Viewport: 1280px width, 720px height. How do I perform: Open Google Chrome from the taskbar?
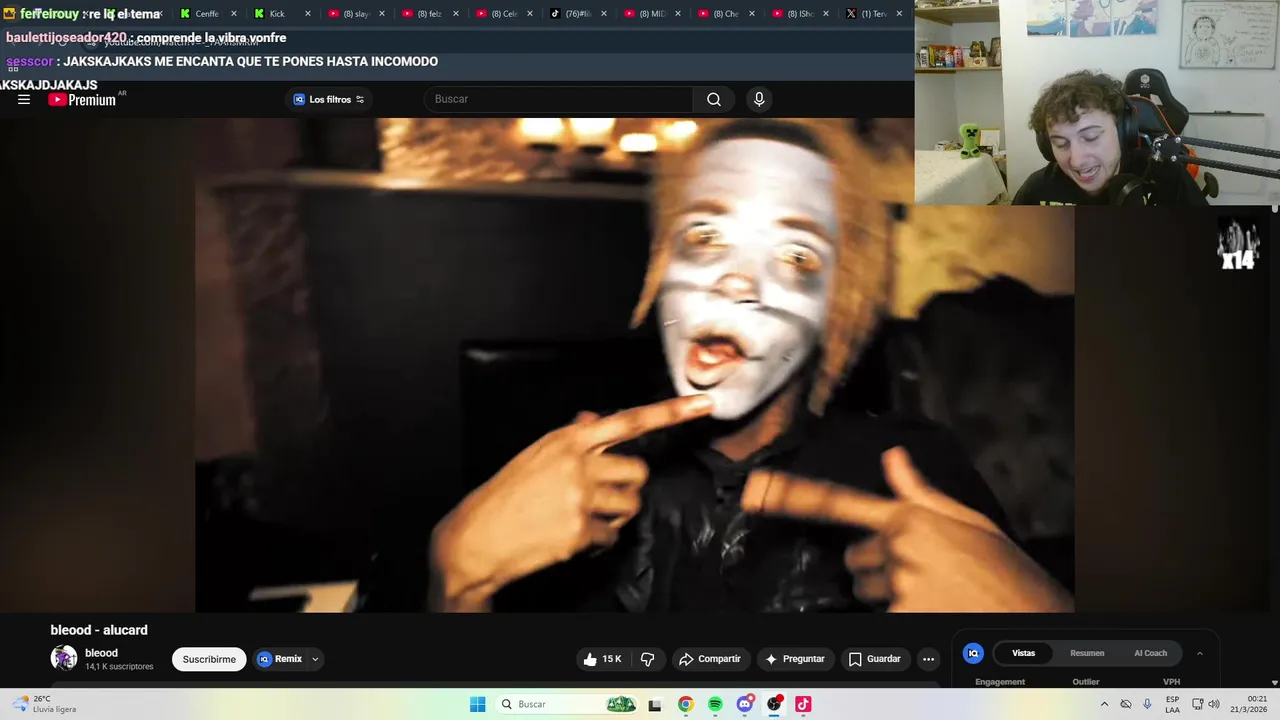click(685, 704)
